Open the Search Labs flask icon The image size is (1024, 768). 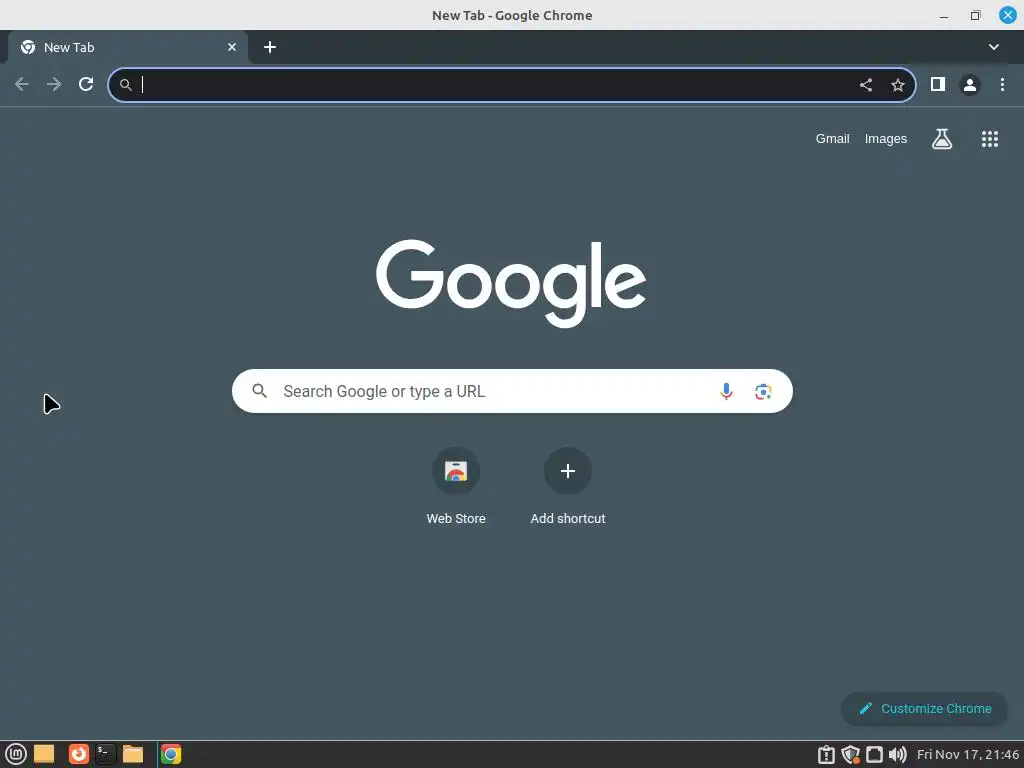pos(942,138)
